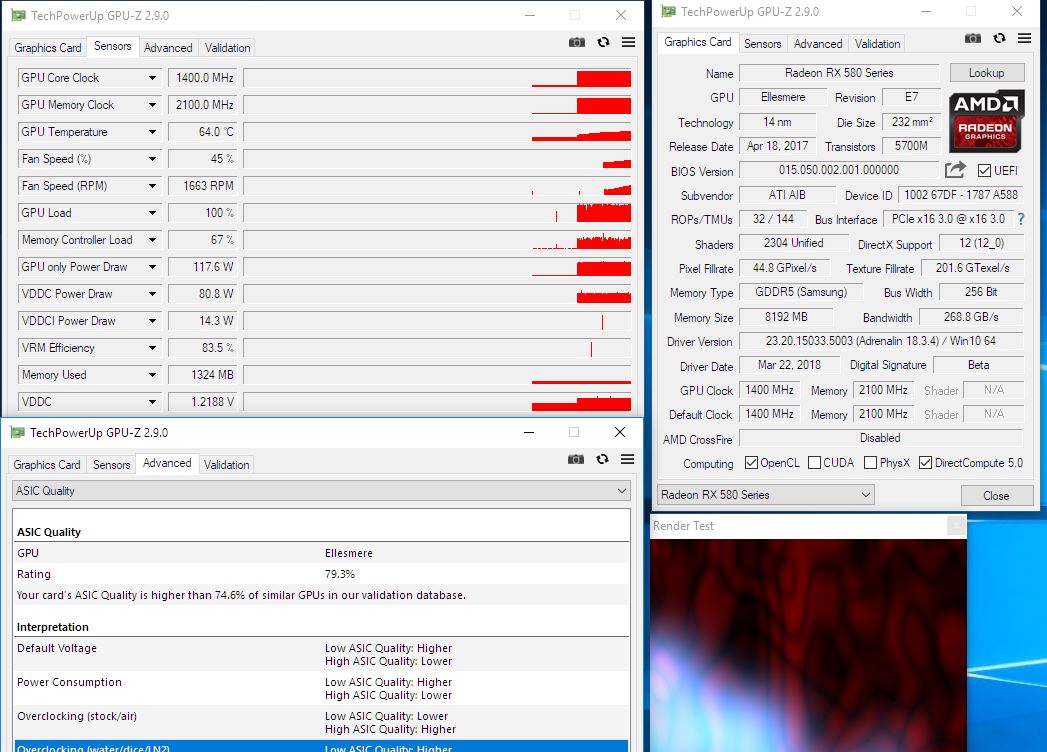1047x752 pixels.
Task: Open the Memory Used sensor dropdown
Action: [152, 375]
